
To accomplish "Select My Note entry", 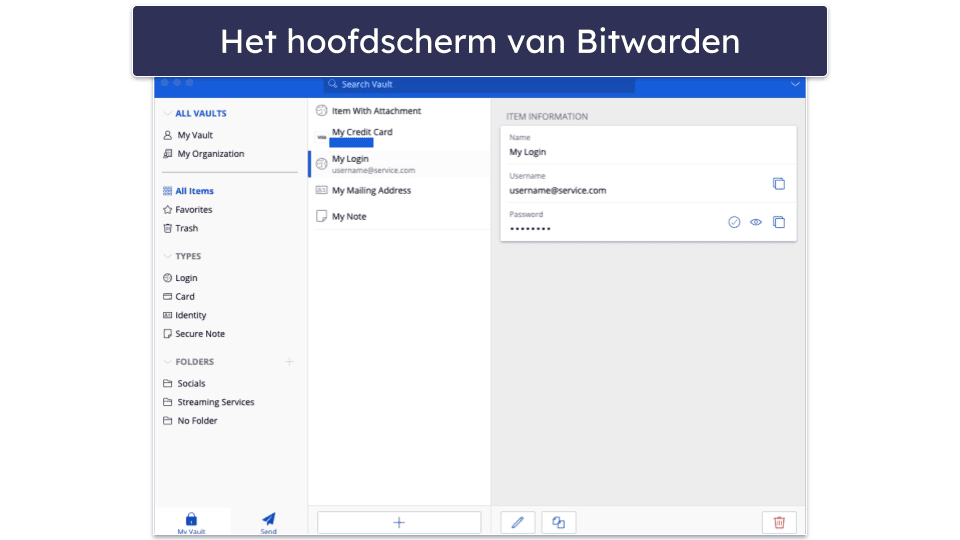I will (399, 216).
